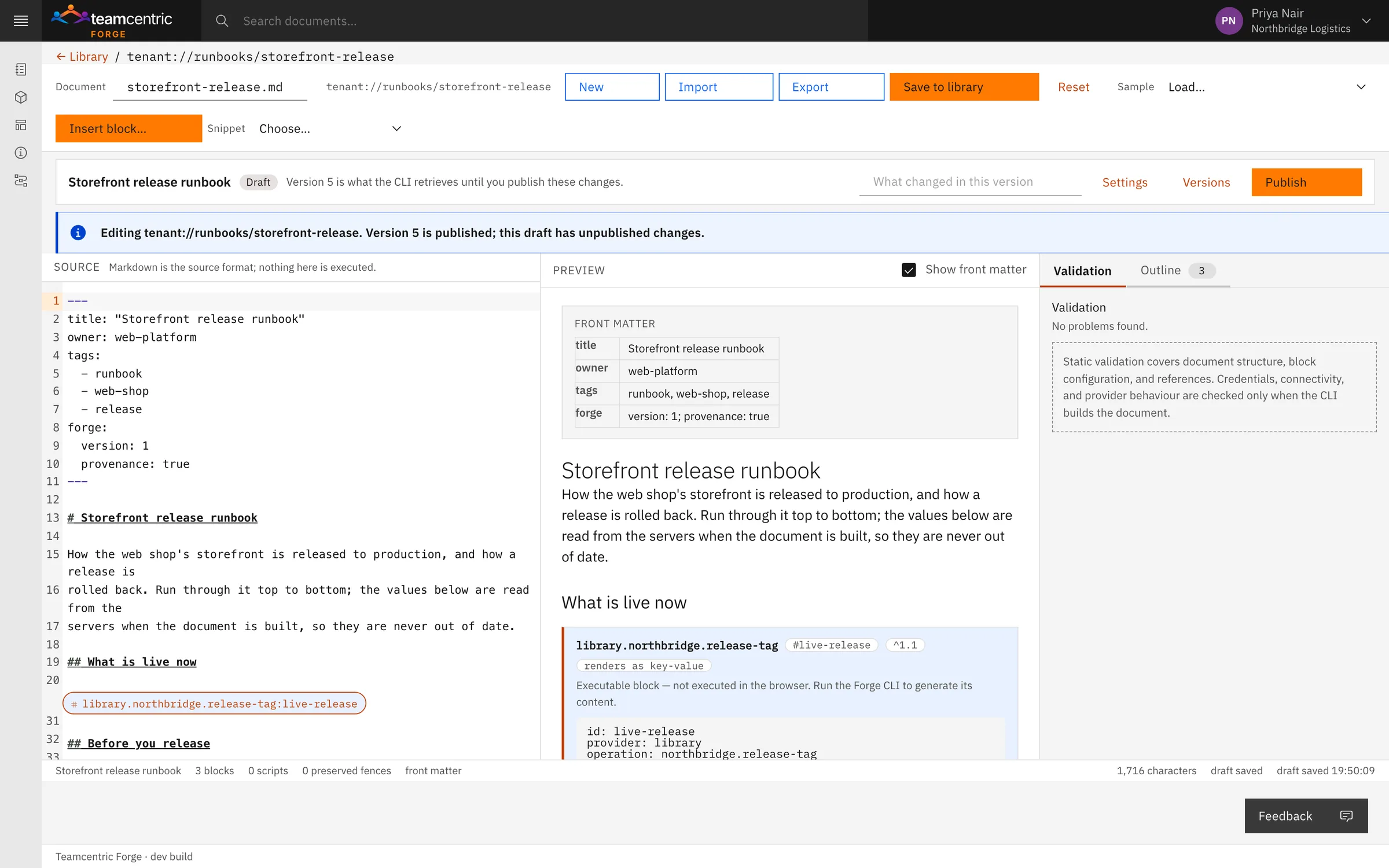Click the Draft status badge
Image resolution: width=1389 pixels, height=868 pixels.
click(258, 182)
